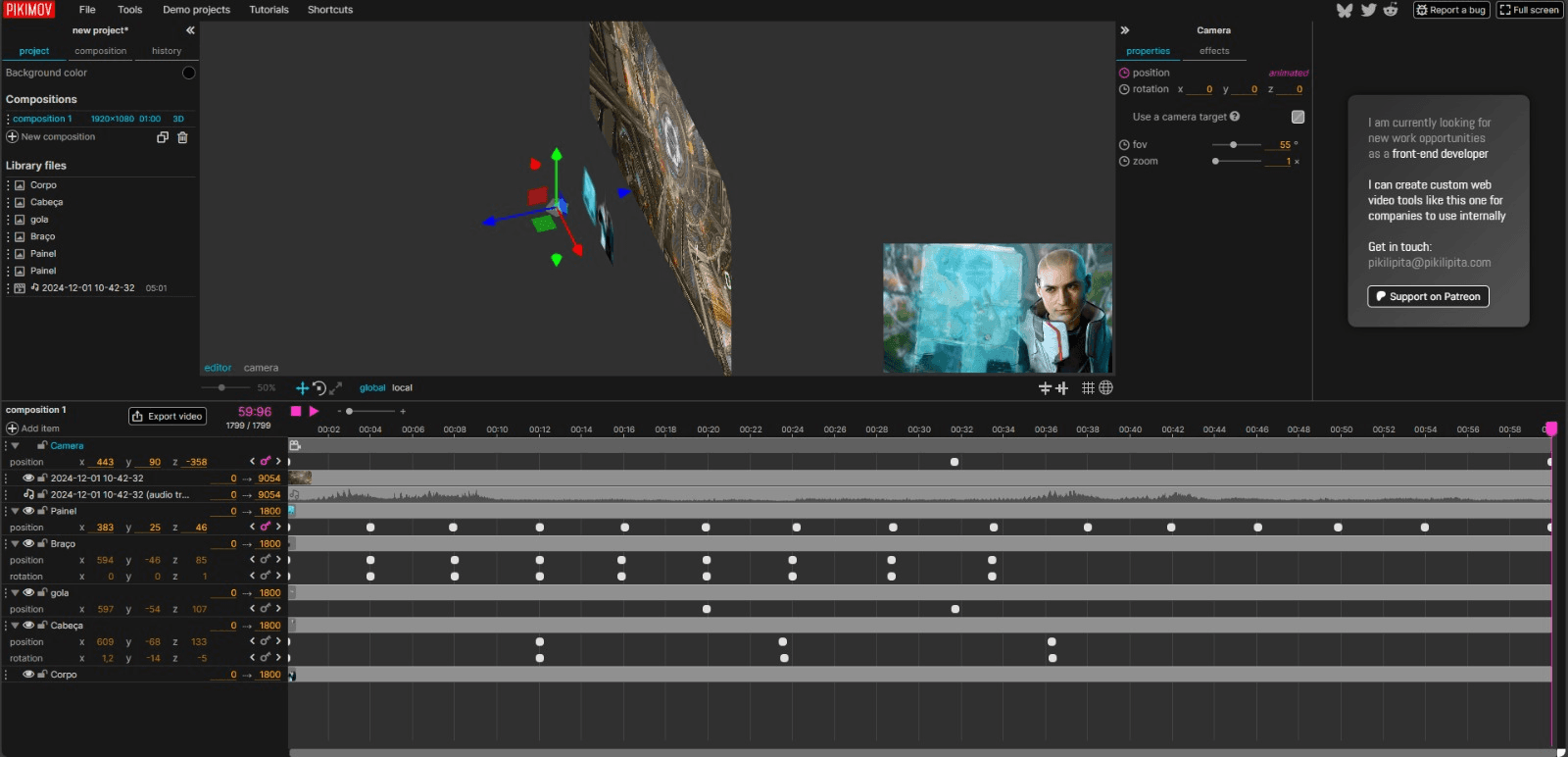Hide the Painel layer with eye icon
The width and height of the screenshot is (1568, 757).
tap(28, 511)
